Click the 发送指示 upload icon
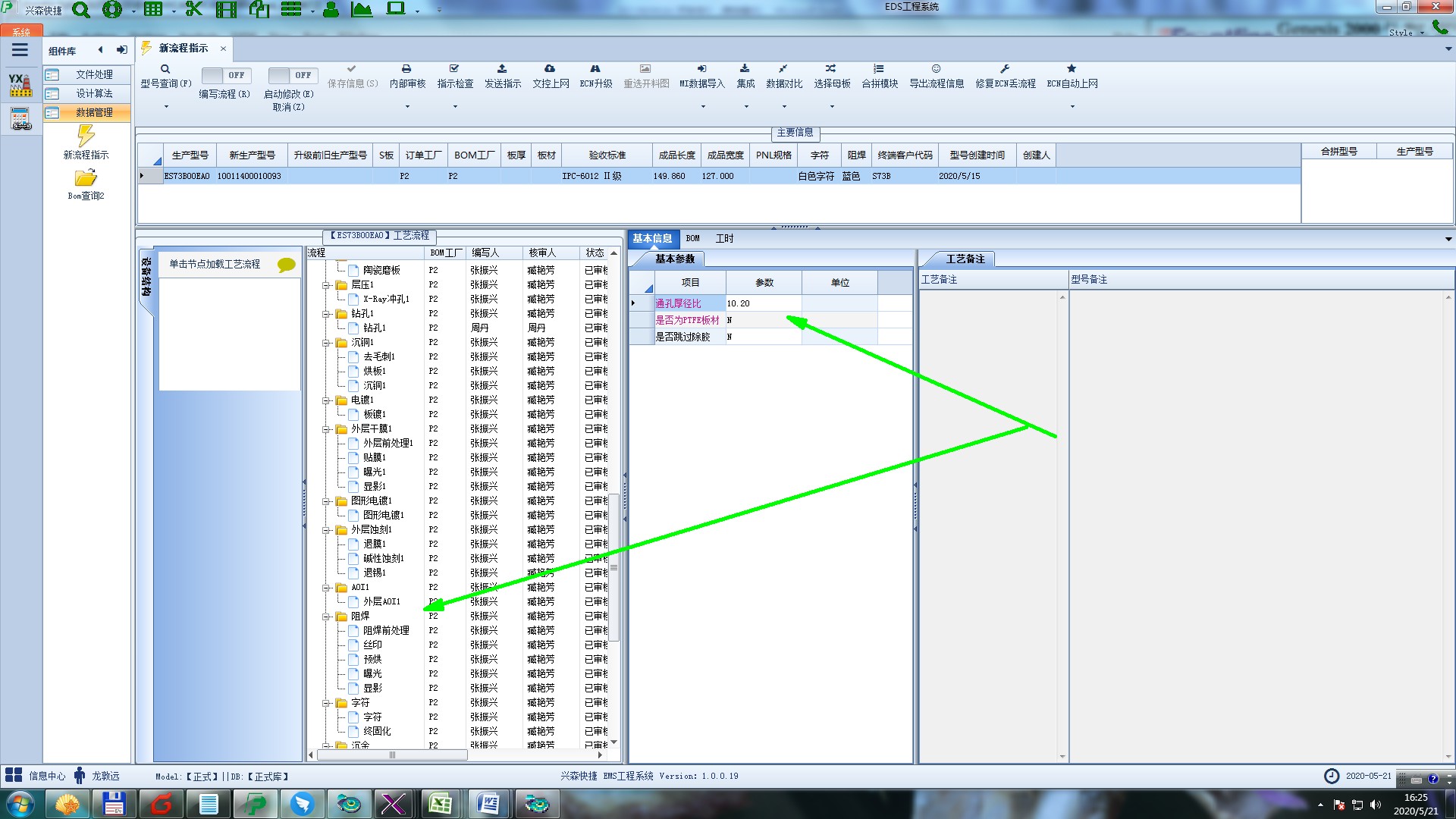This screenshot has width=1456, height=819. (x=502, y=69)
